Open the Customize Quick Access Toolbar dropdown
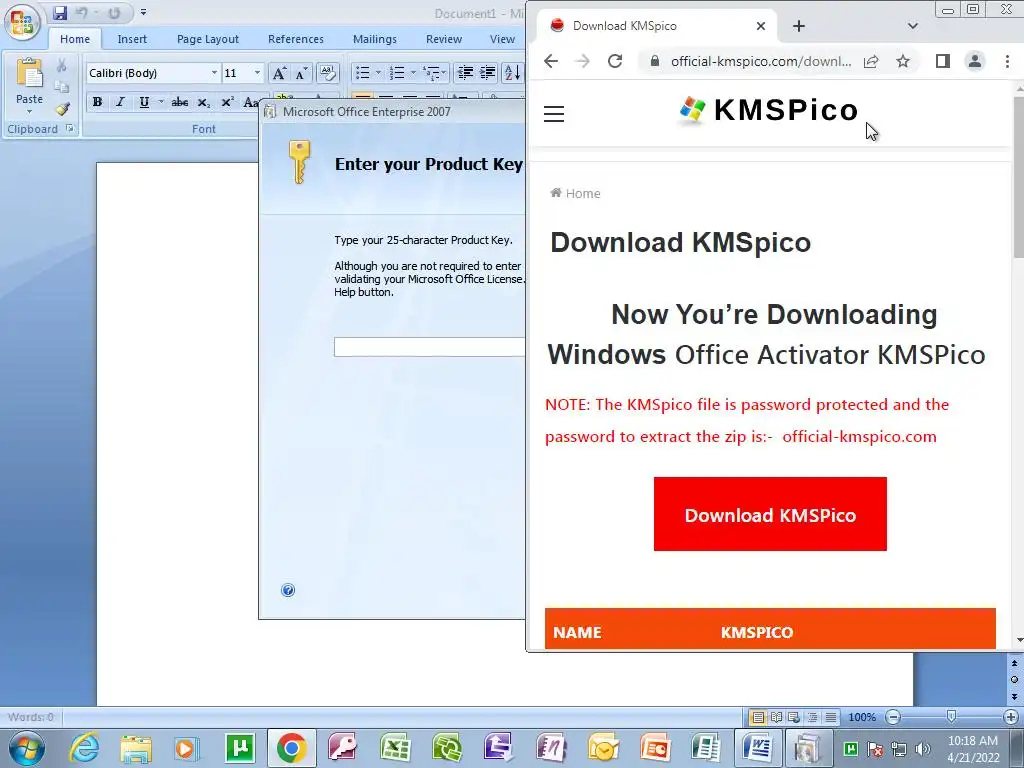 143,12
